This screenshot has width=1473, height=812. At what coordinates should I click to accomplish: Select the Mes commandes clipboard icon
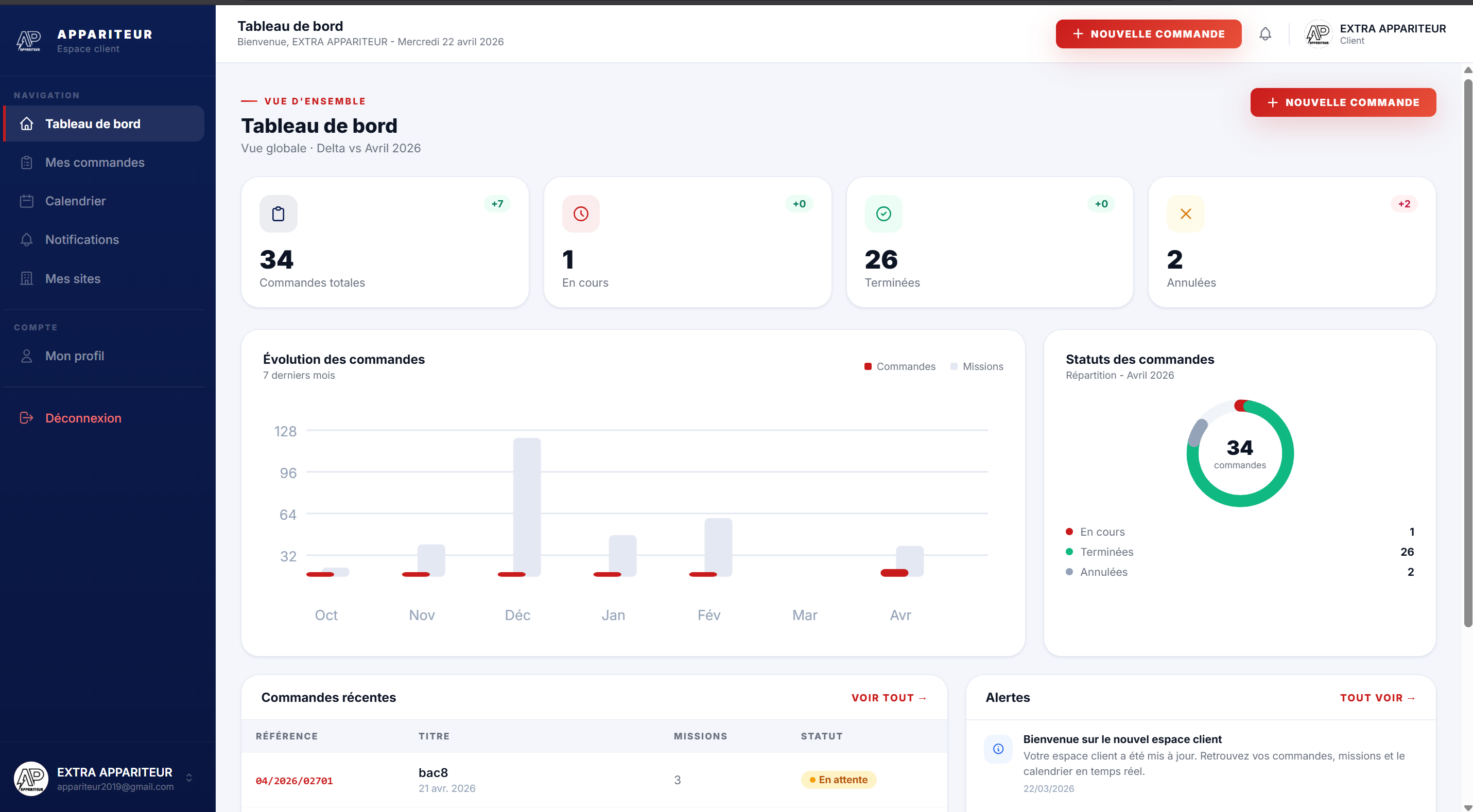[27, 162]
